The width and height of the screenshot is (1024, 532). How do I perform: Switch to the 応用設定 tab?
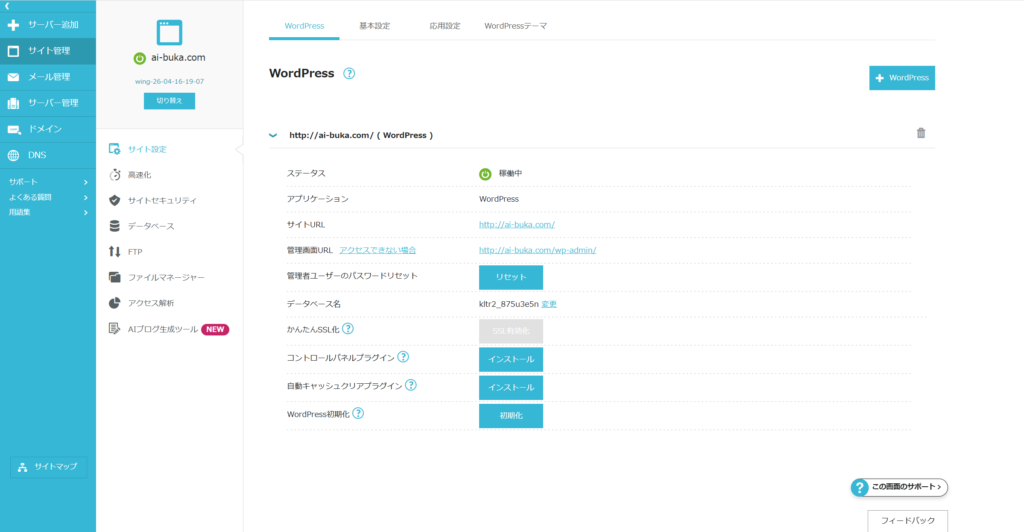click(x=445, y=26)
